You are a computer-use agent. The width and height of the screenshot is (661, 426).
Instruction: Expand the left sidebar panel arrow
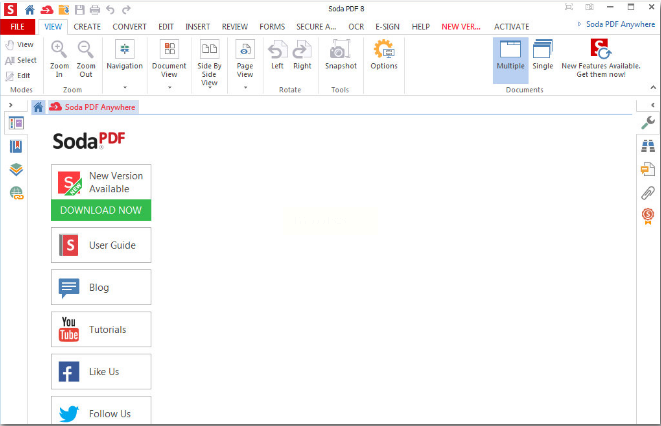click(11, 105)
